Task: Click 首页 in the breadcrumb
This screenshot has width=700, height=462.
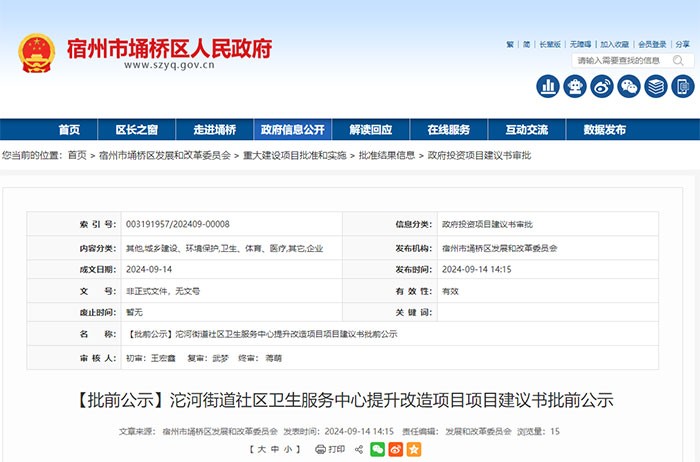Action: pos(77,155)
